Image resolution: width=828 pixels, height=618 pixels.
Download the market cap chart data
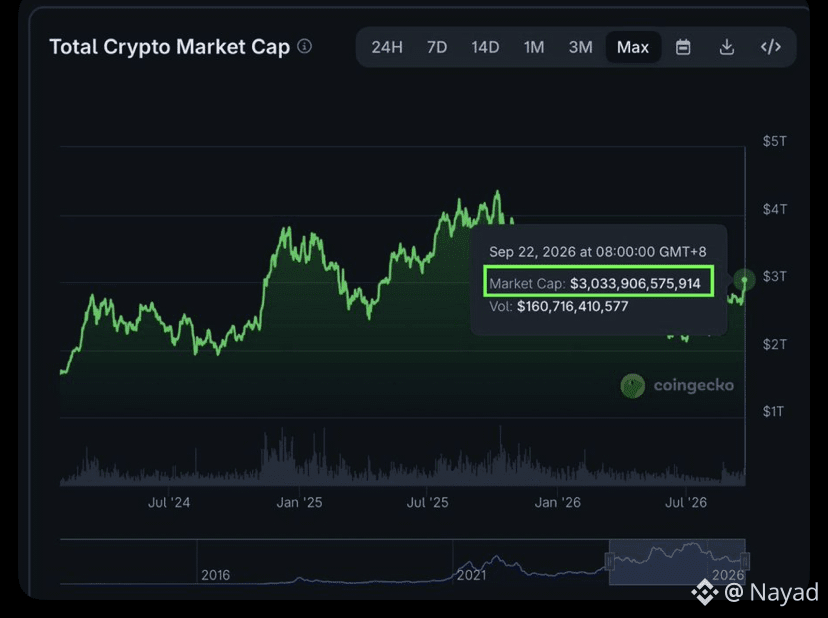(x=727, y=47)
